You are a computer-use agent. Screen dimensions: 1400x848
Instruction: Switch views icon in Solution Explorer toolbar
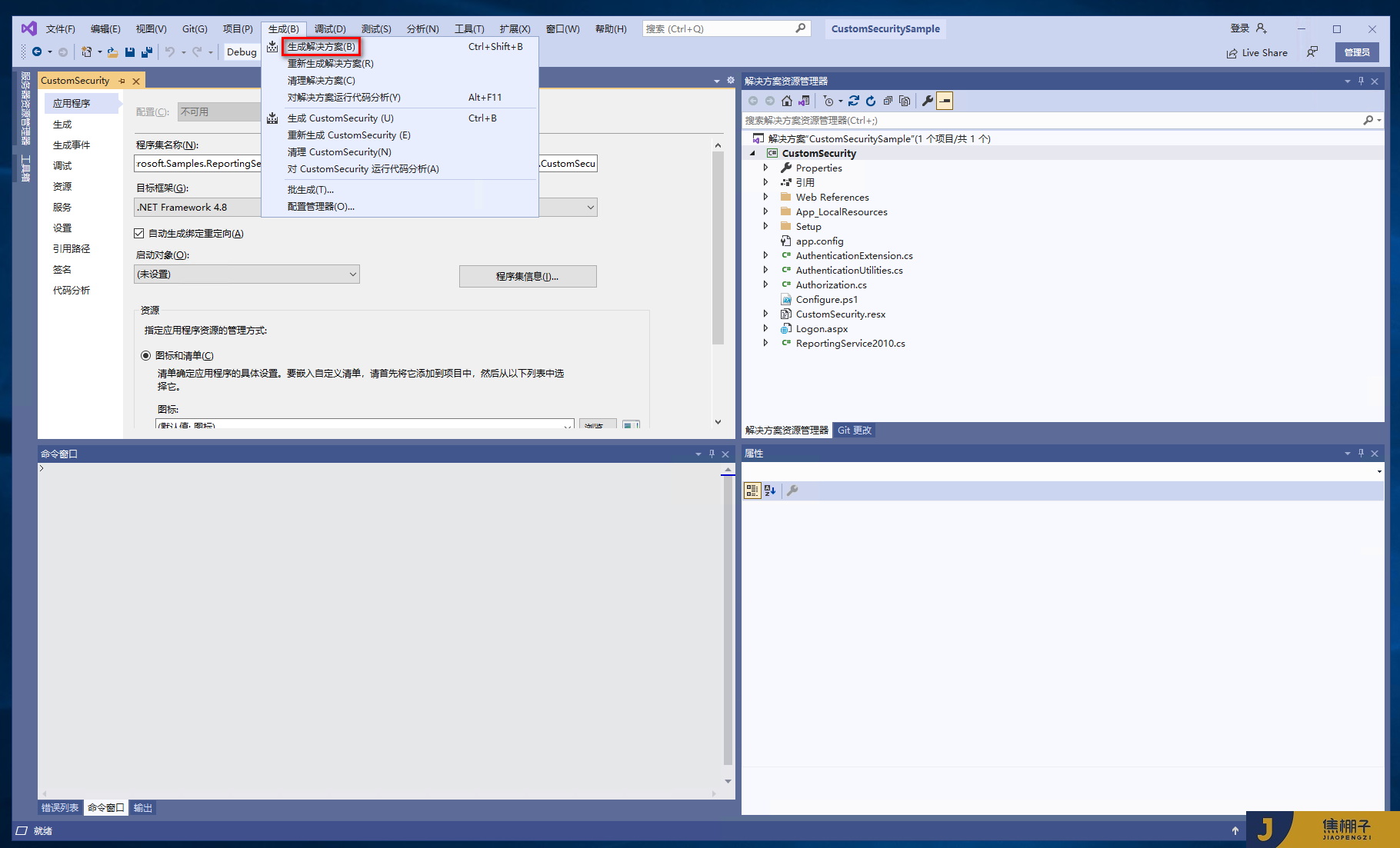pos(804,101)
